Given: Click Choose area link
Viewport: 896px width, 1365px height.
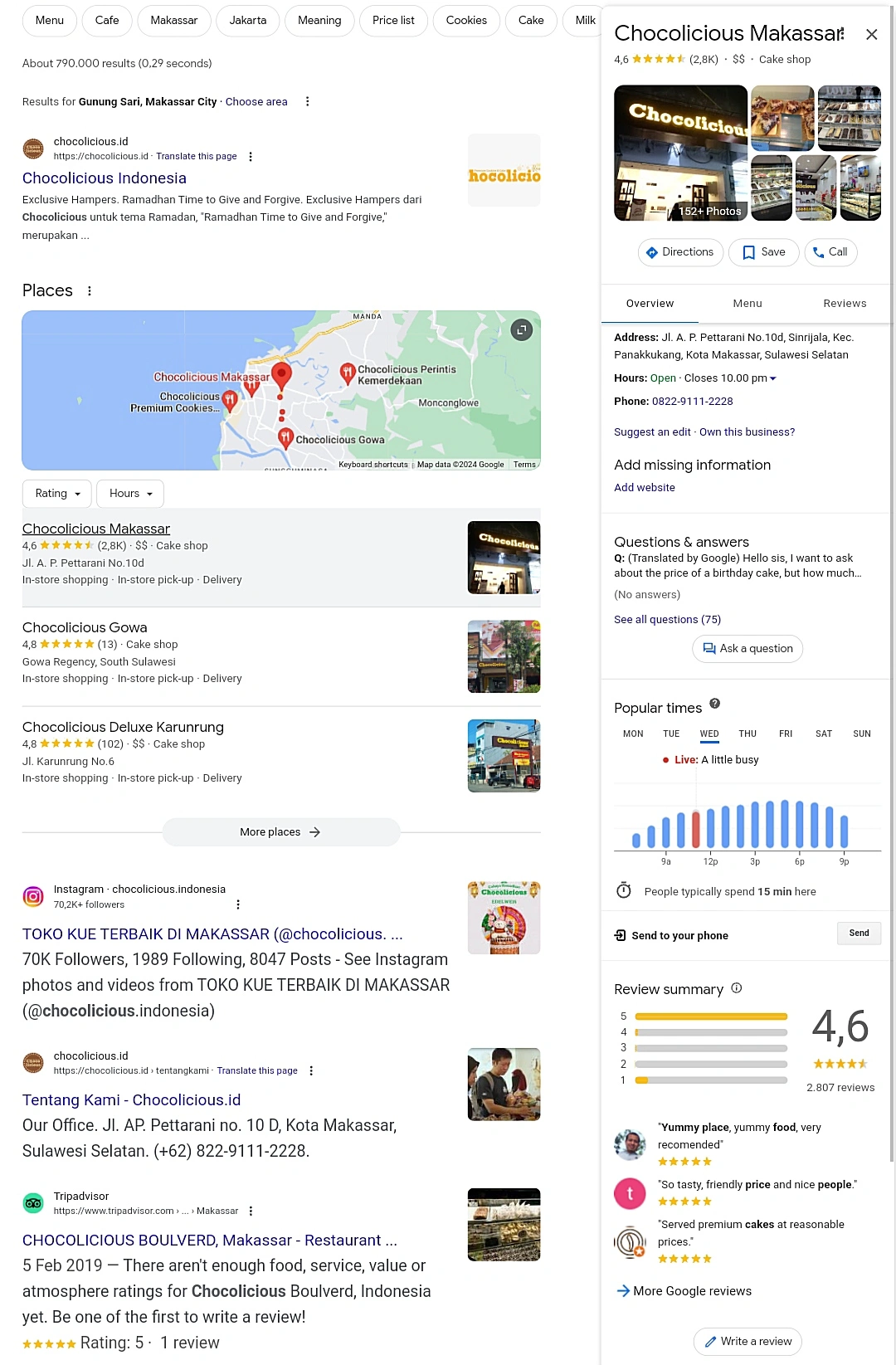Looking at the screenshot, I should click(256, 102).
